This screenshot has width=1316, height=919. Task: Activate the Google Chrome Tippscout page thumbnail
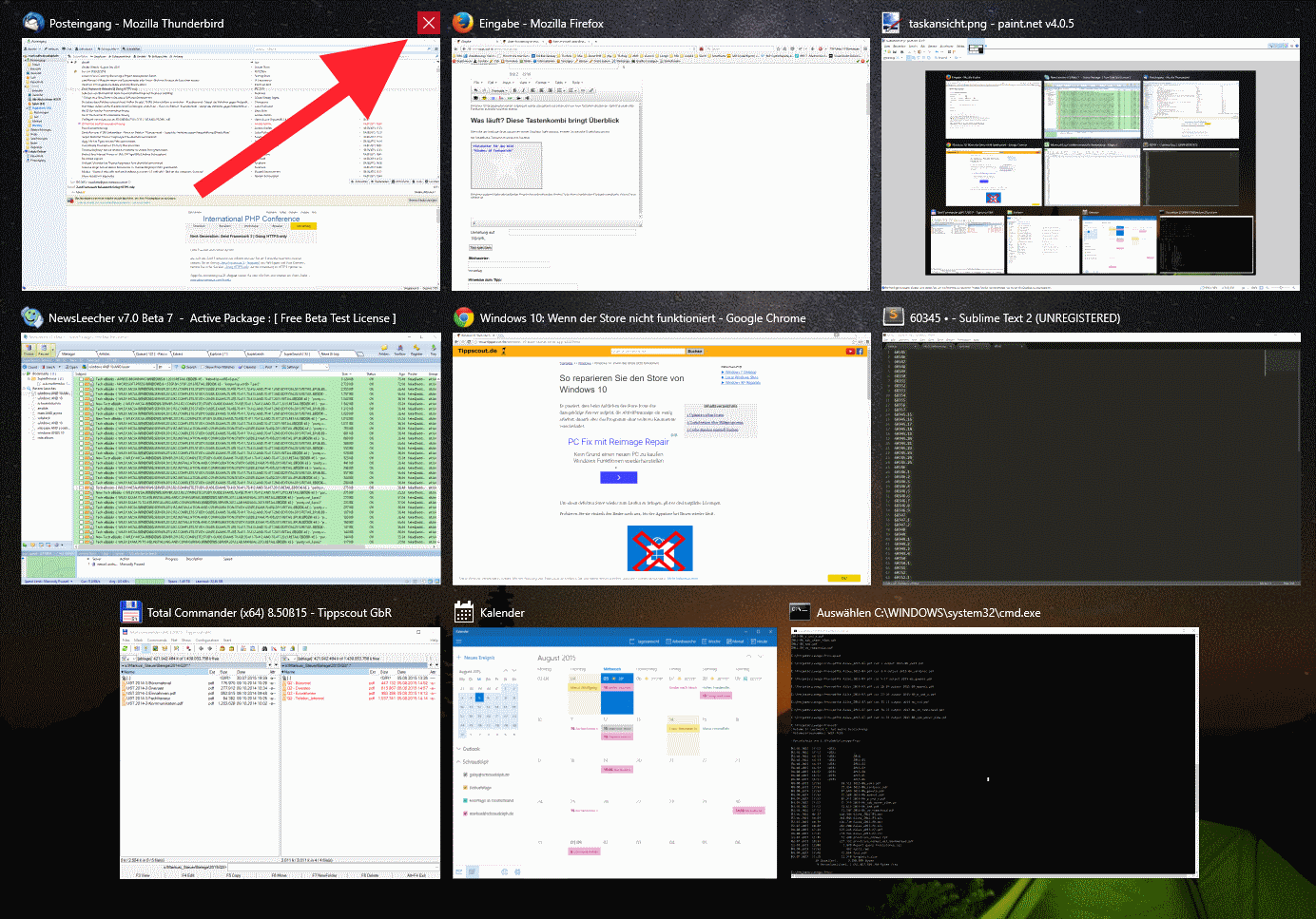(661, 458)
